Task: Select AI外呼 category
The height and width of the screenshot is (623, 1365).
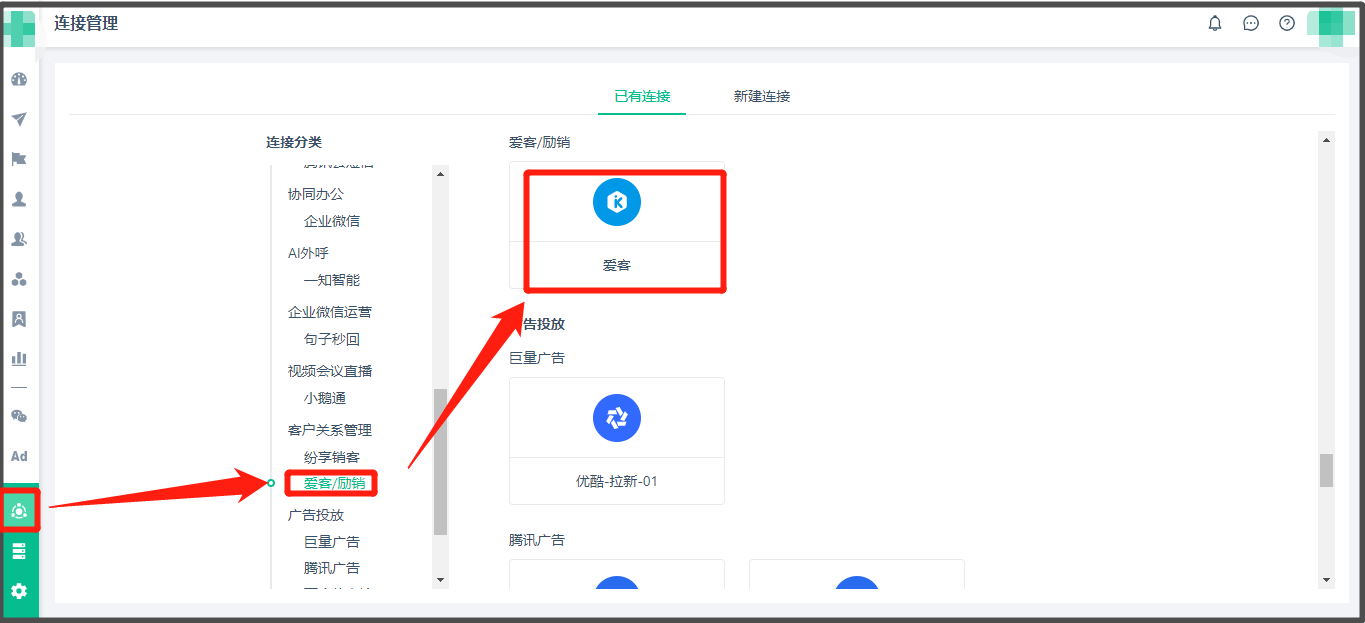Action: [308, 253]
